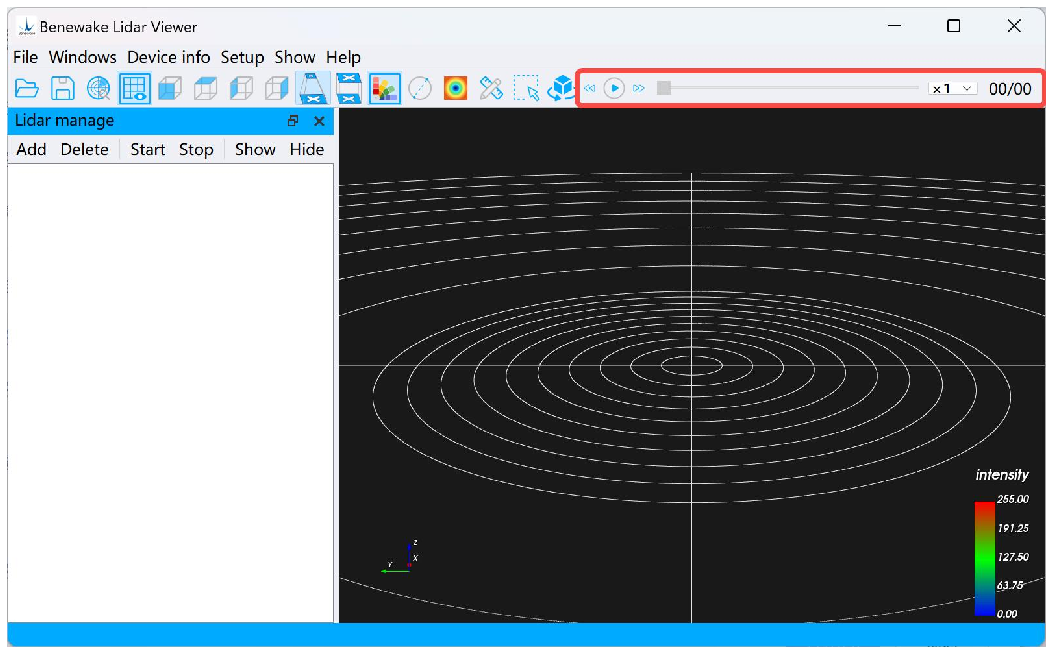
Task: Click the 255.00 intensity label
Action: (x=1013, y=499)
